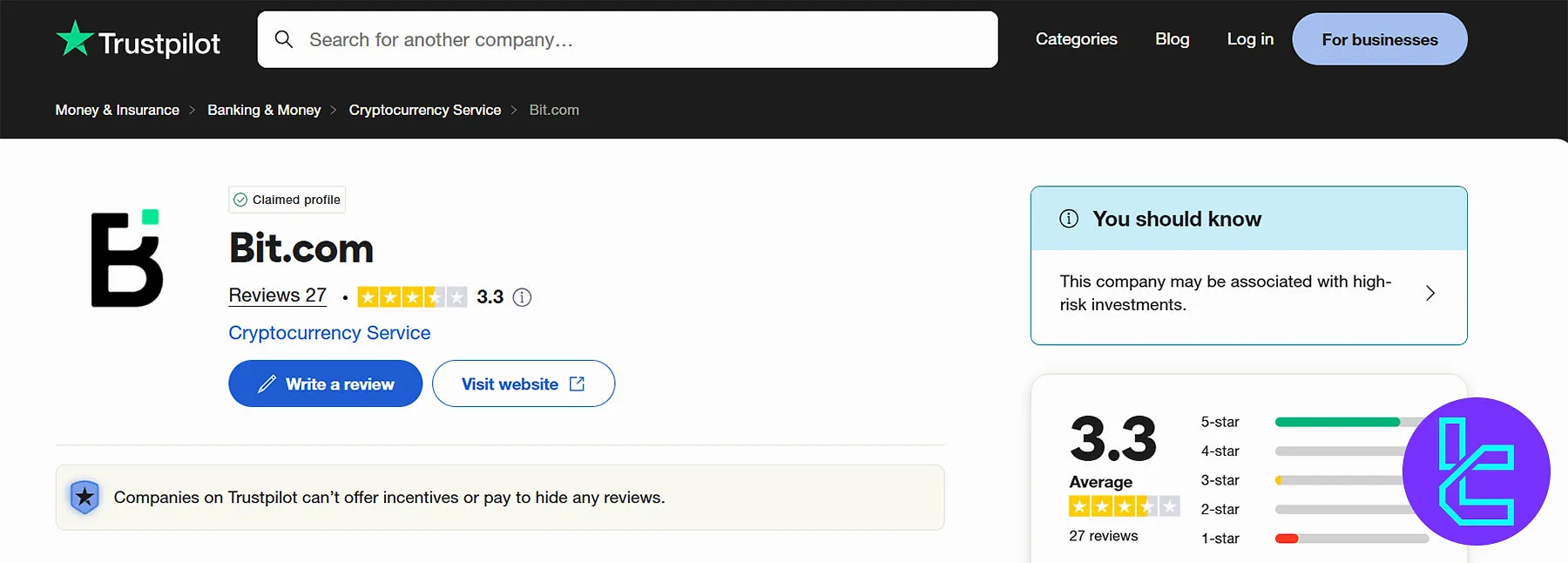Click the Trustpilot incentives notice text
Image resolution: width=1568 pixels, height=563 pixels.
click(x=389, y=498)
